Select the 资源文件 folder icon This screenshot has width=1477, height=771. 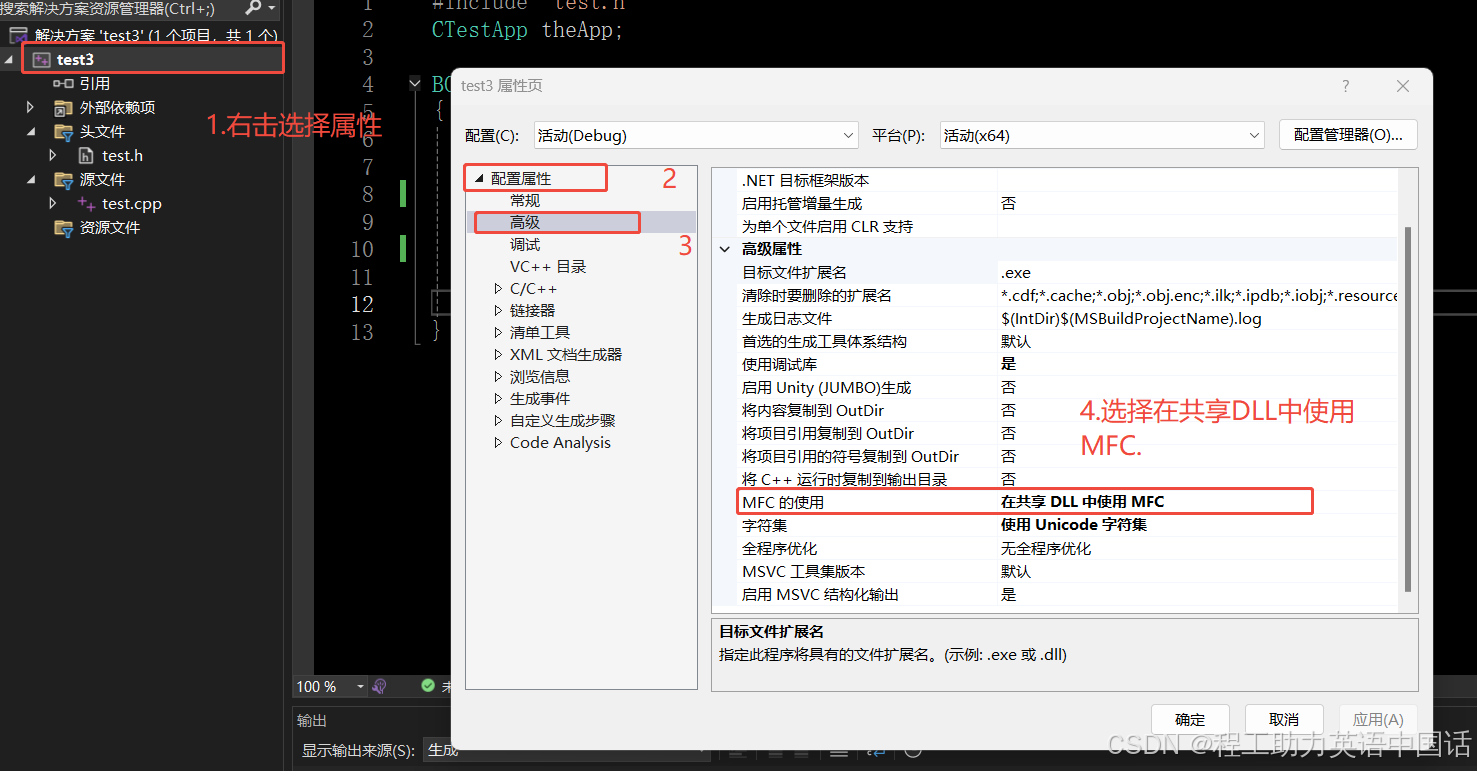61,227
